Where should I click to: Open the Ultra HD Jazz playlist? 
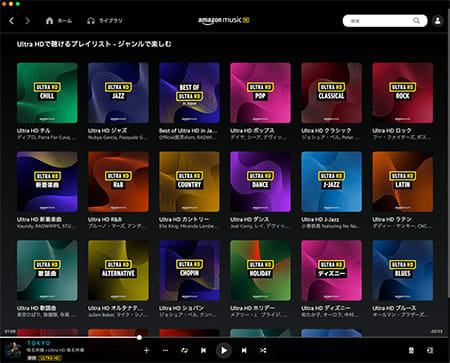click(118, 93)
